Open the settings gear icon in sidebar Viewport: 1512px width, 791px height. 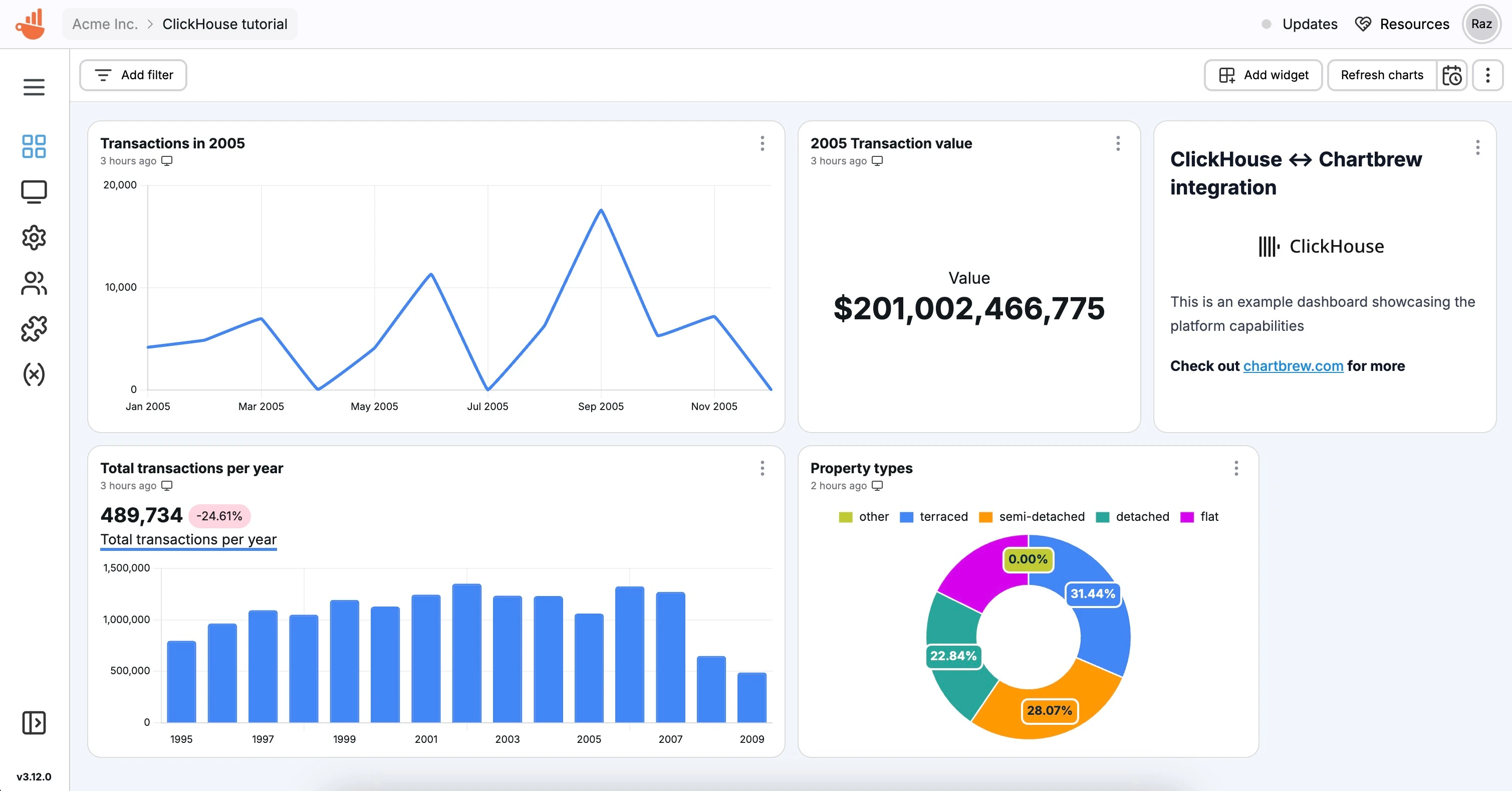[34, 237]
